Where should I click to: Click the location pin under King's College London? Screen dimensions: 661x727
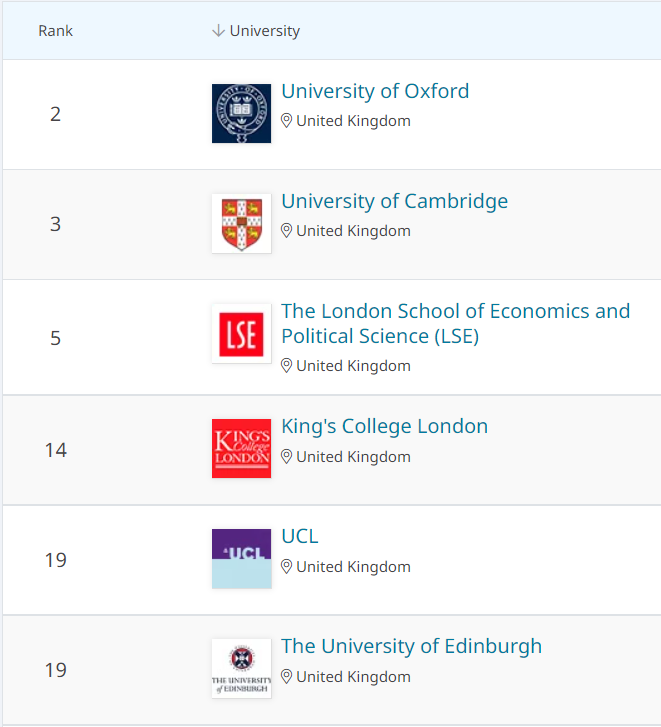286,457
